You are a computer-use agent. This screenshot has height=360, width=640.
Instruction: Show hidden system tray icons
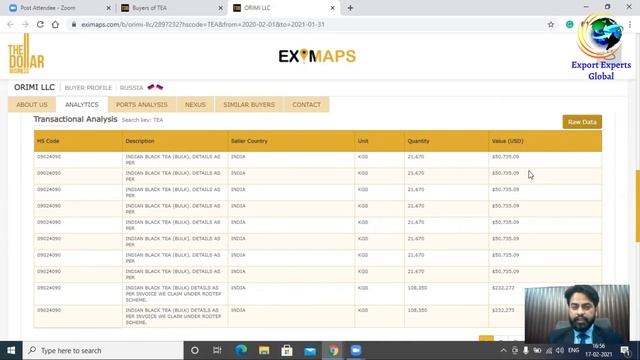pos(503,351)
